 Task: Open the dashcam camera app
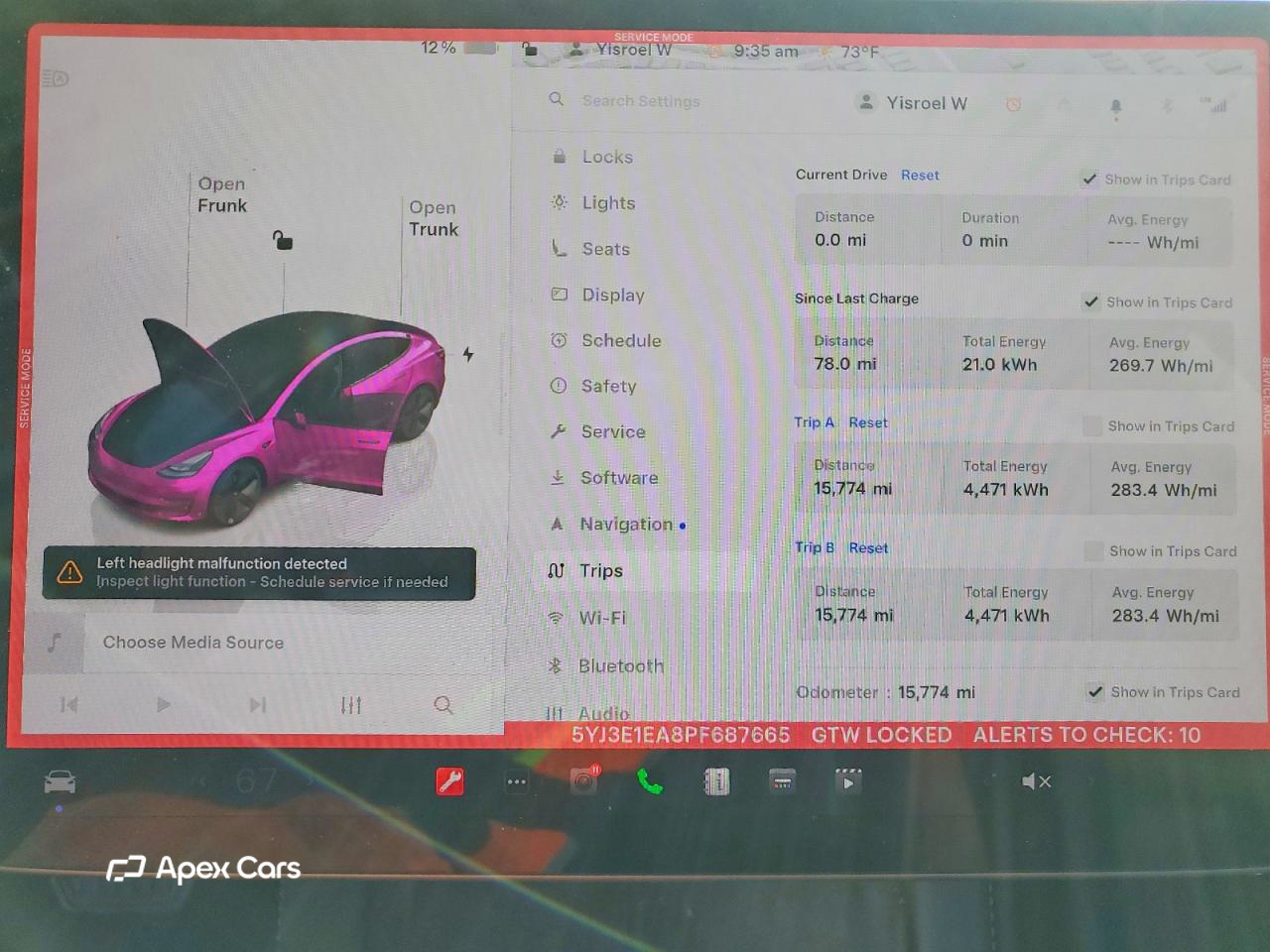pyautogui.click(x=584, y=780)
